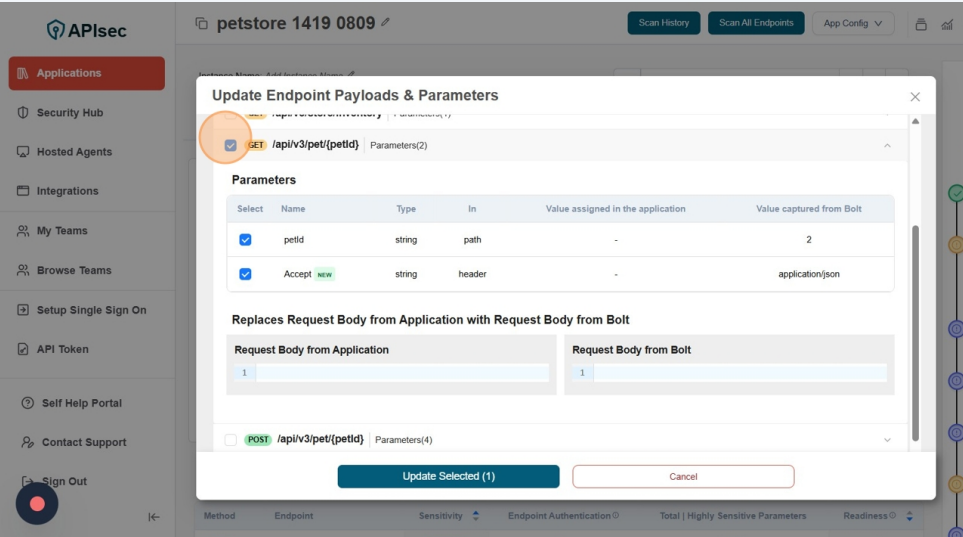
Task: Open Applications in the sidebar
Action: (87, 73)
